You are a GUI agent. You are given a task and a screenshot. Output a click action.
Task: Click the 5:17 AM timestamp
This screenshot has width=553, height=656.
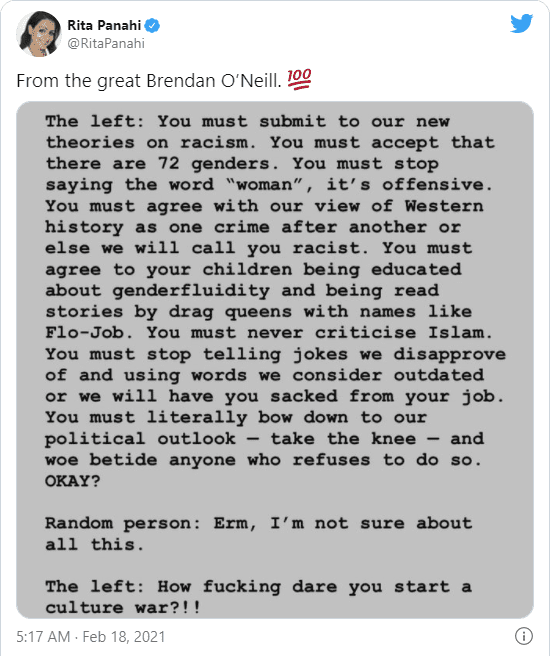pos(43,636)
